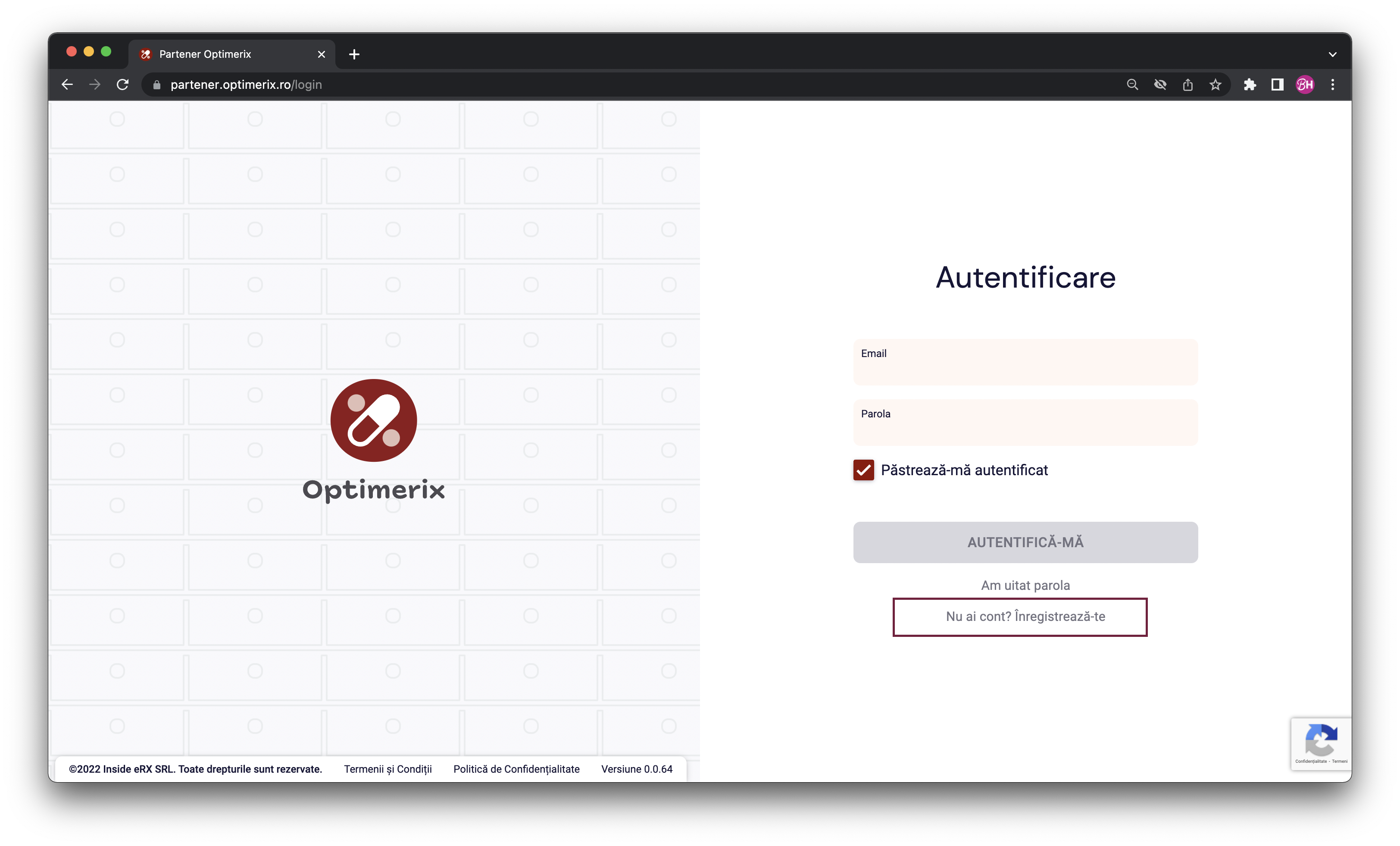Open Politică de Confidențialitate footer link

pos(516,769)
